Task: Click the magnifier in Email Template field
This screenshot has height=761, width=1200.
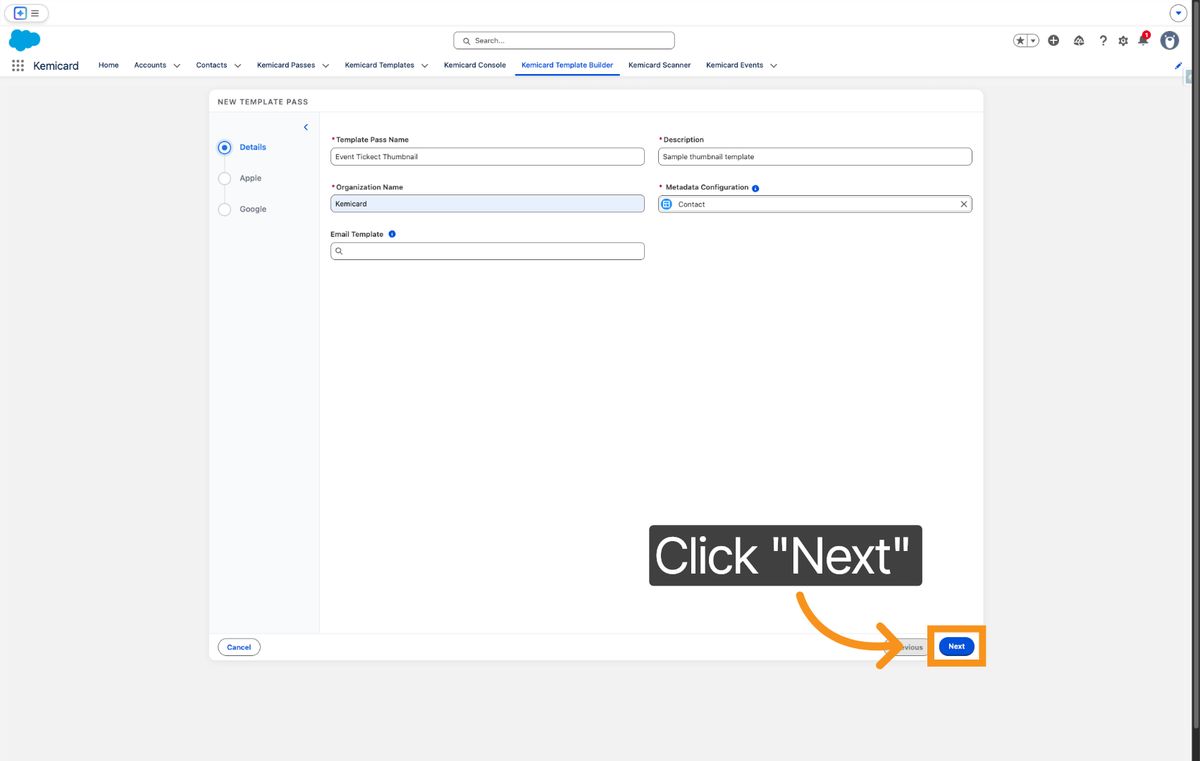Action: click(339, 251)
